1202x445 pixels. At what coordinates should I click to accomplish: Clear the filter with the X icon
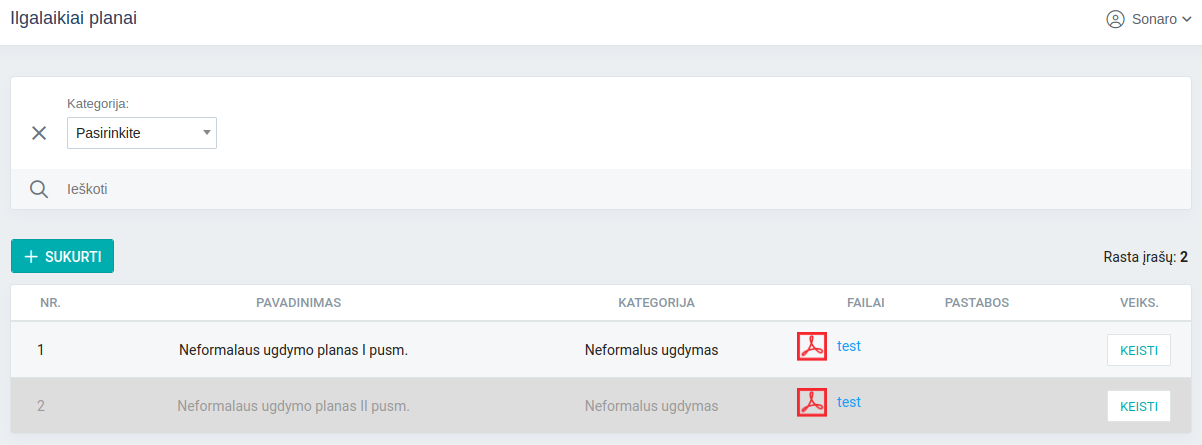(39, 133)
